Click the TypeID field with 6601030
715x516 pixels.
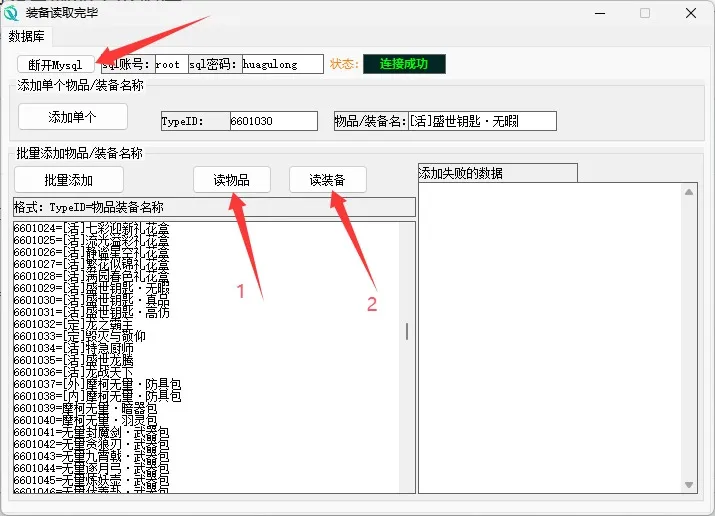click(x=273, y=121)
